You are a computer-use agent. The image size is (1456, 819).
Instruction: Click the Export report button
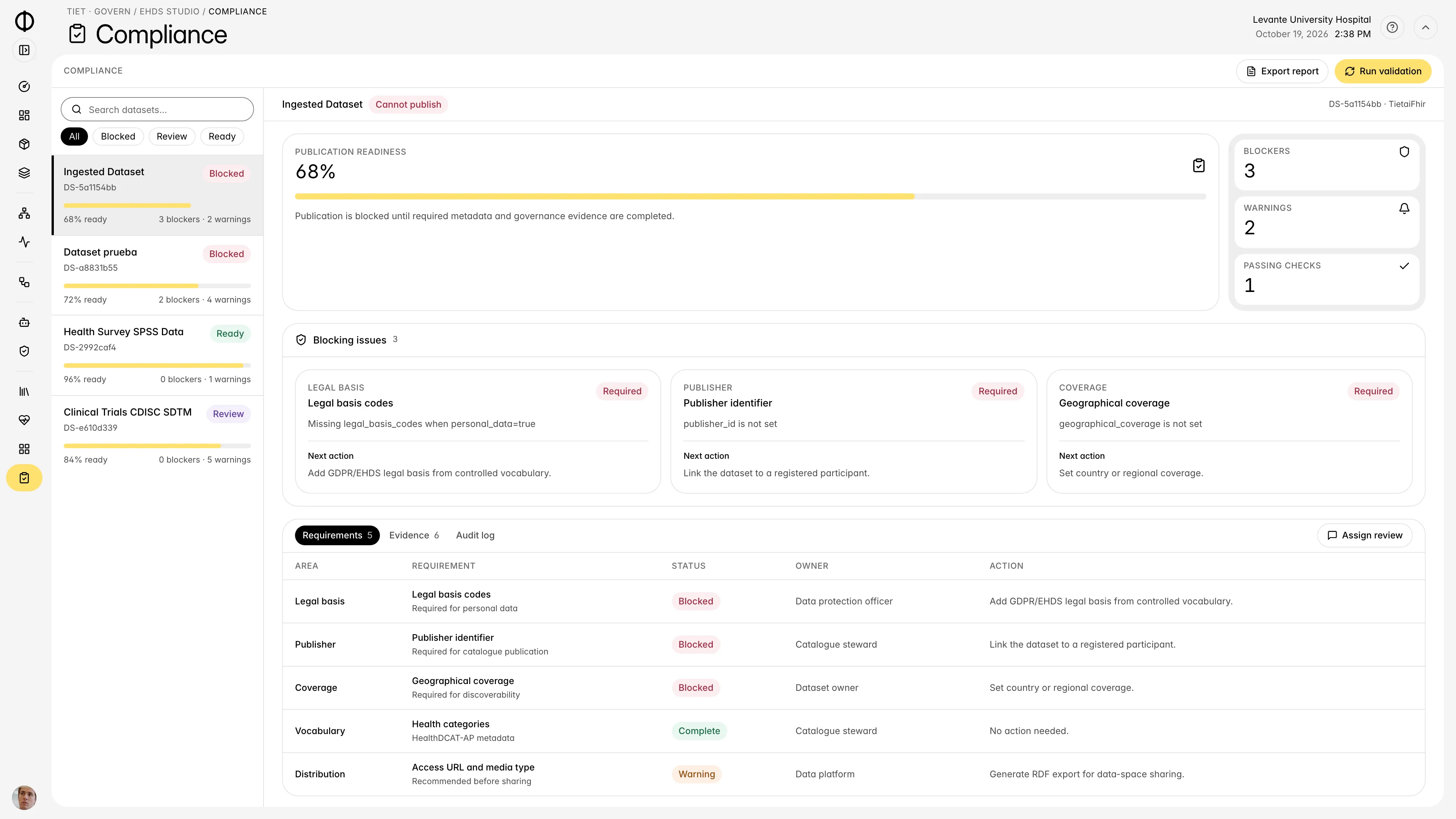click(x=1282, y=71)
